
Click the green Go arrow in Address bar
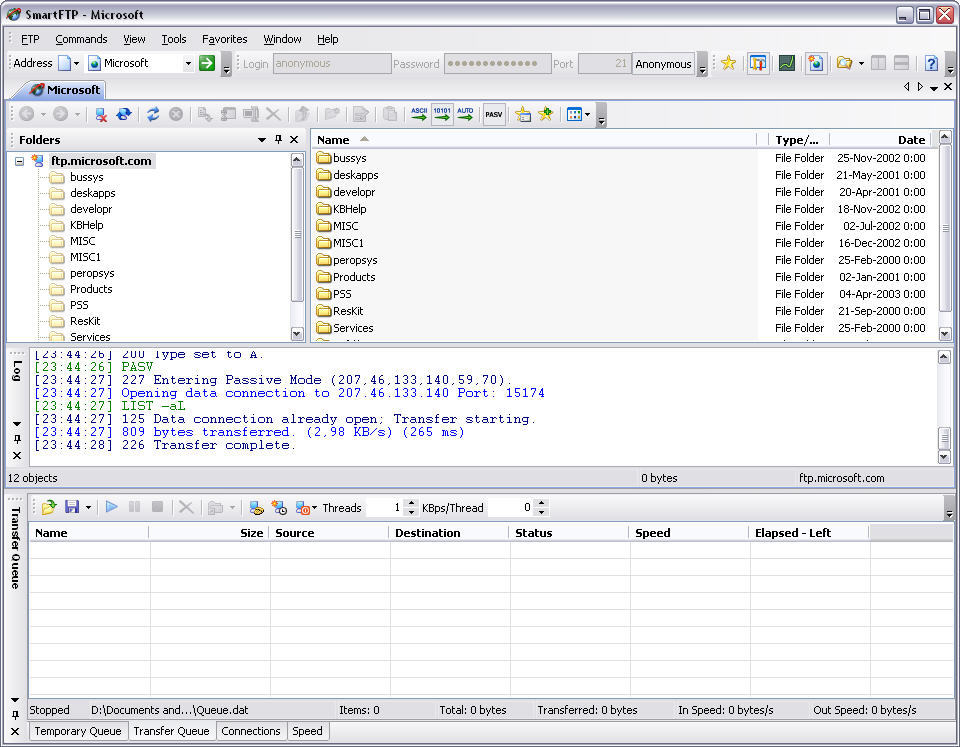207,63
